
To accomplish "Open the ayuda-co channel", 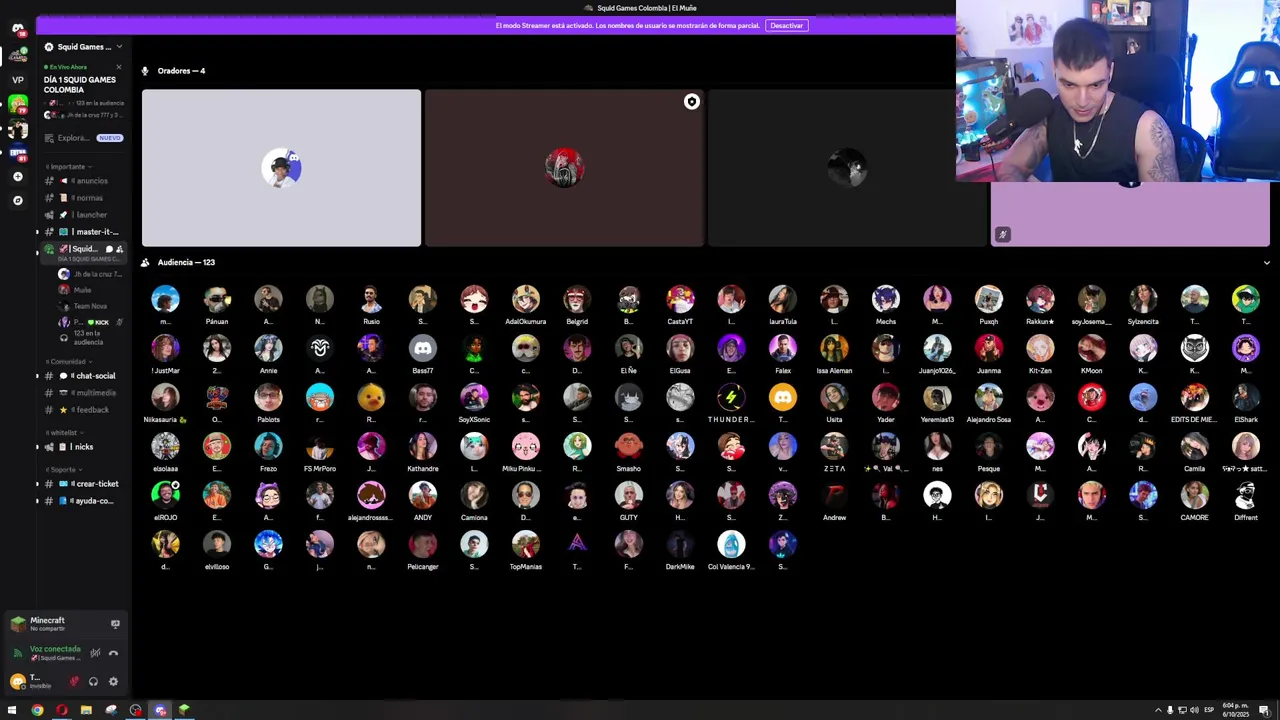I will (83, 501).
